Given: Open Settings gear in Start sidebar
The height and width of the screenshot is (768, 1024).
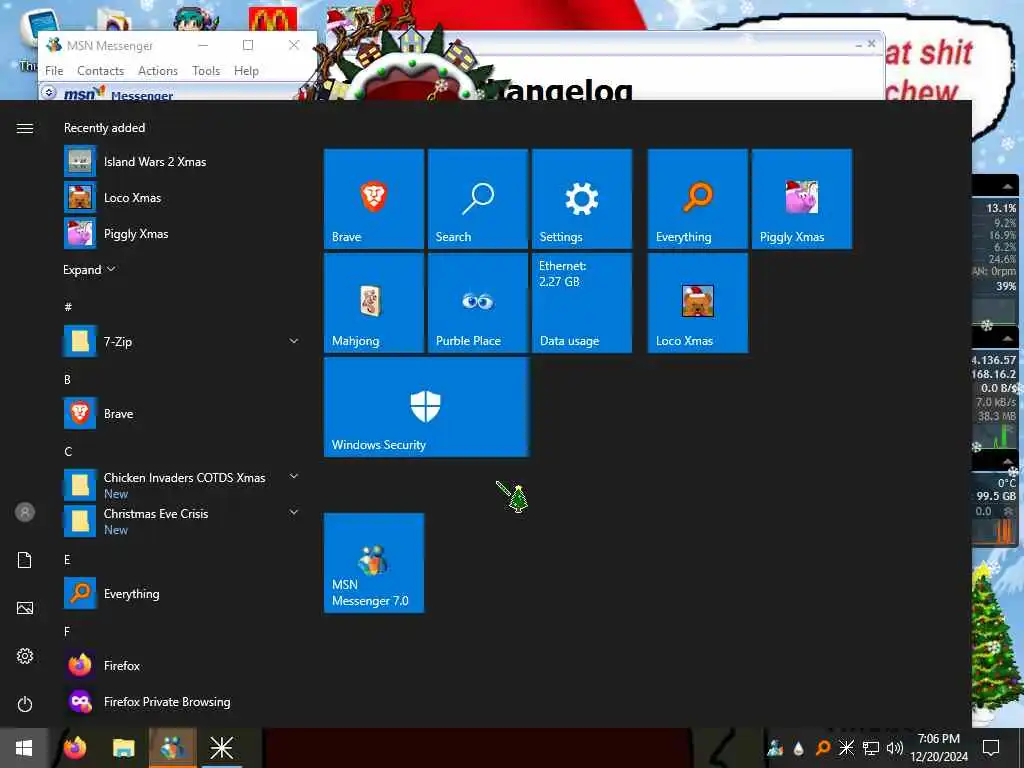Looking at the screenshot, I should 25,656.
